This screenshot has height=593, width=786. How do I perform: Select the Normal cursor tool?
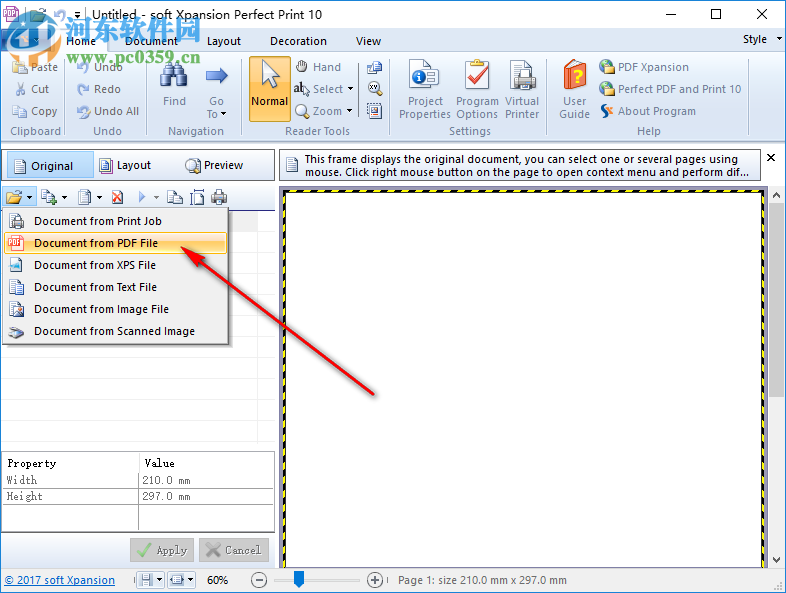point(270,89)
